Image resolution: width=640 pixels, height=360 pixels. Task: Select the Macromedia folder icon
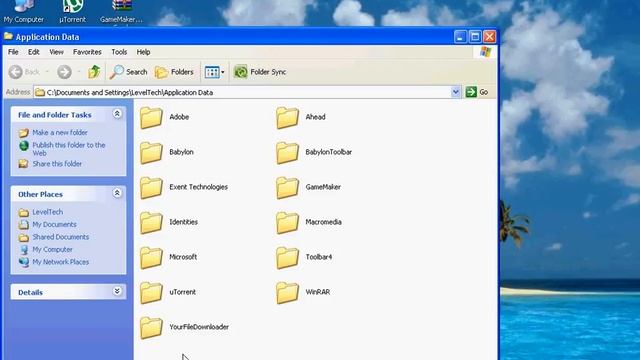click(x=287, y=223)
